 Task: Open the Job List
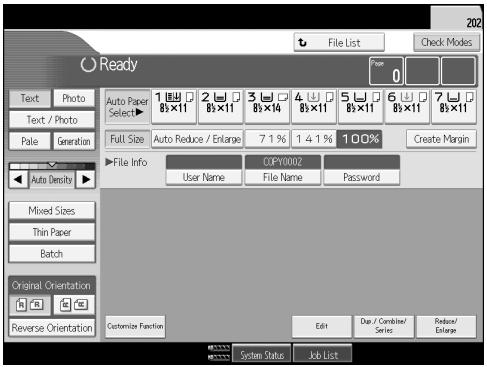pyautogui.click(x=323, y=355)
